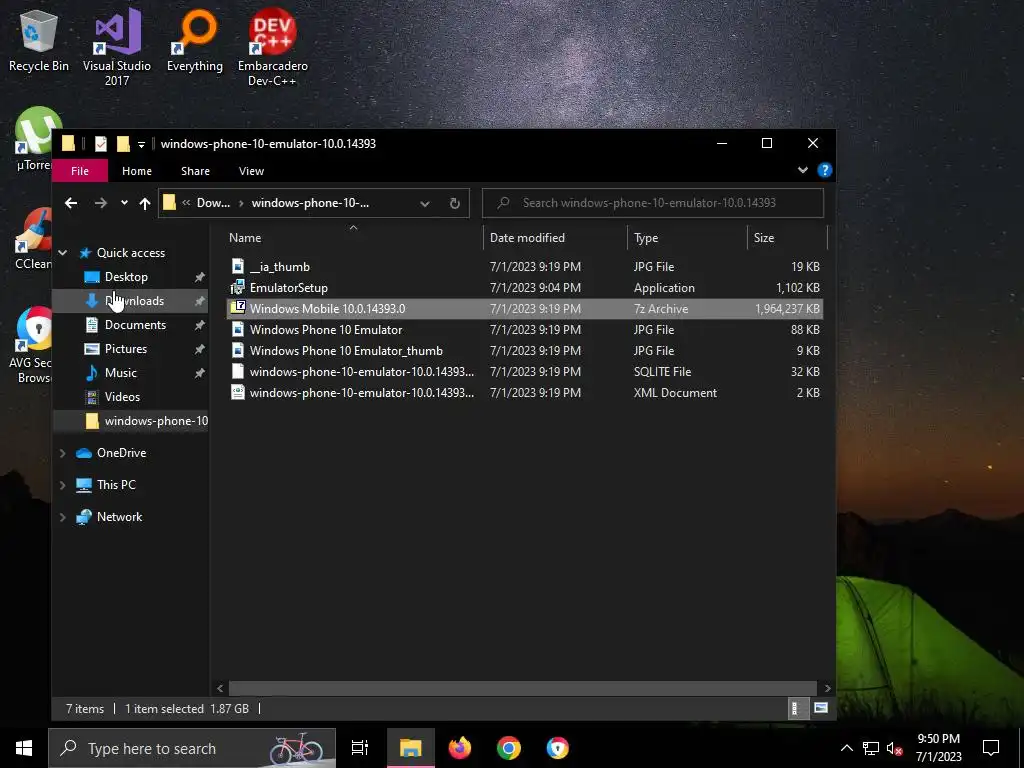The width and height of the screenshot is (1024, 768).
Task: Click the taskbar search box
Action: tap(192, 748)
